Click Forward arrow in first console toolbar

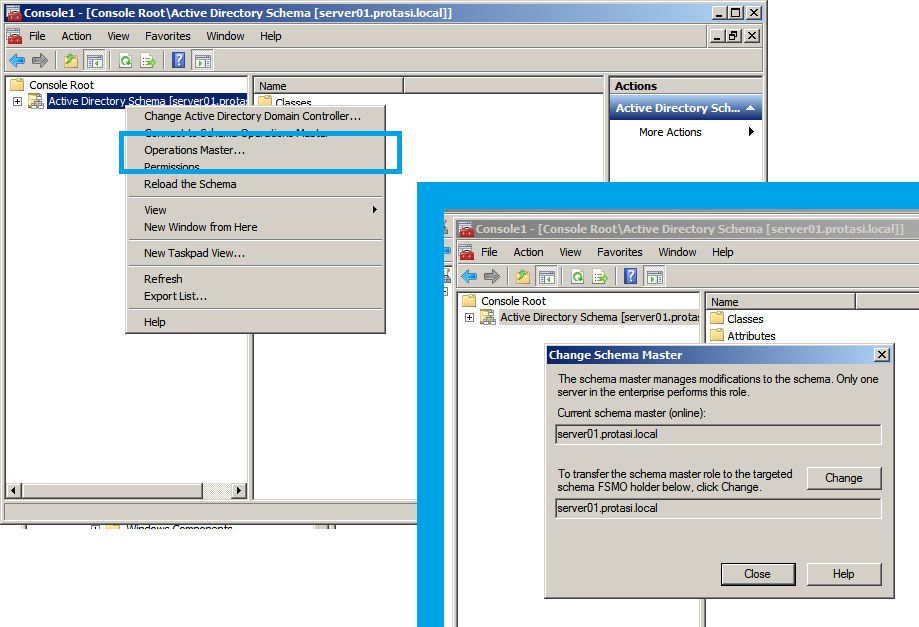point(40,60)
